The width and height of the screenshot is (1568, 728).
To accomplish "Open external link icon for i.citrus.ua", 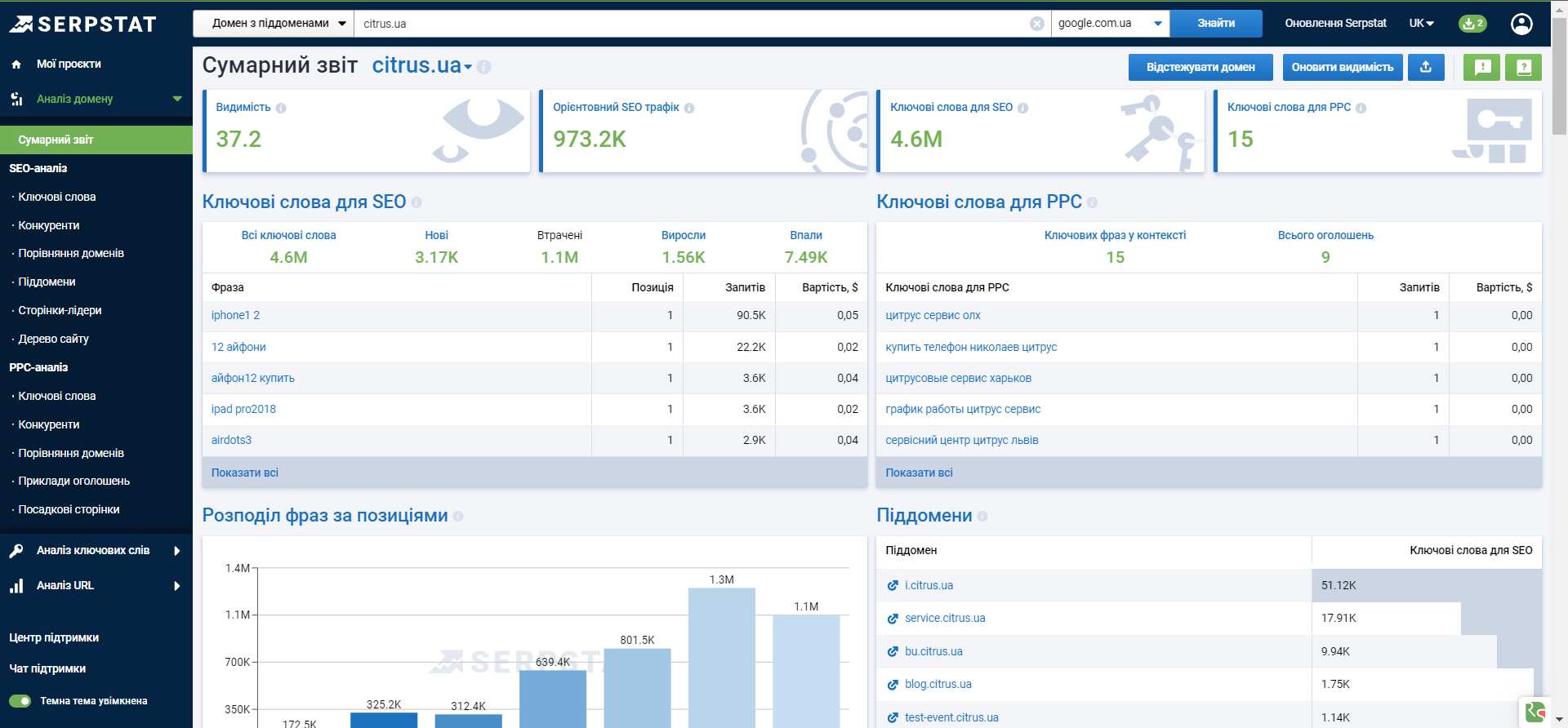I will coord(893,586).
